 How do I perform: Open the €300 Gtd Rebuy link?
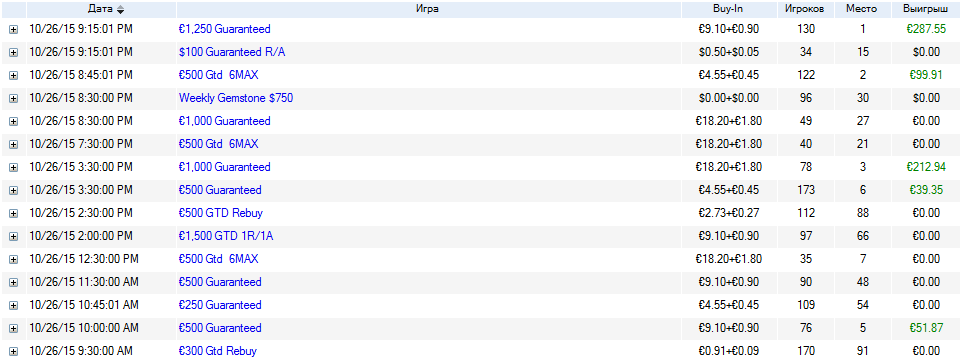click(x=217, y=351)
